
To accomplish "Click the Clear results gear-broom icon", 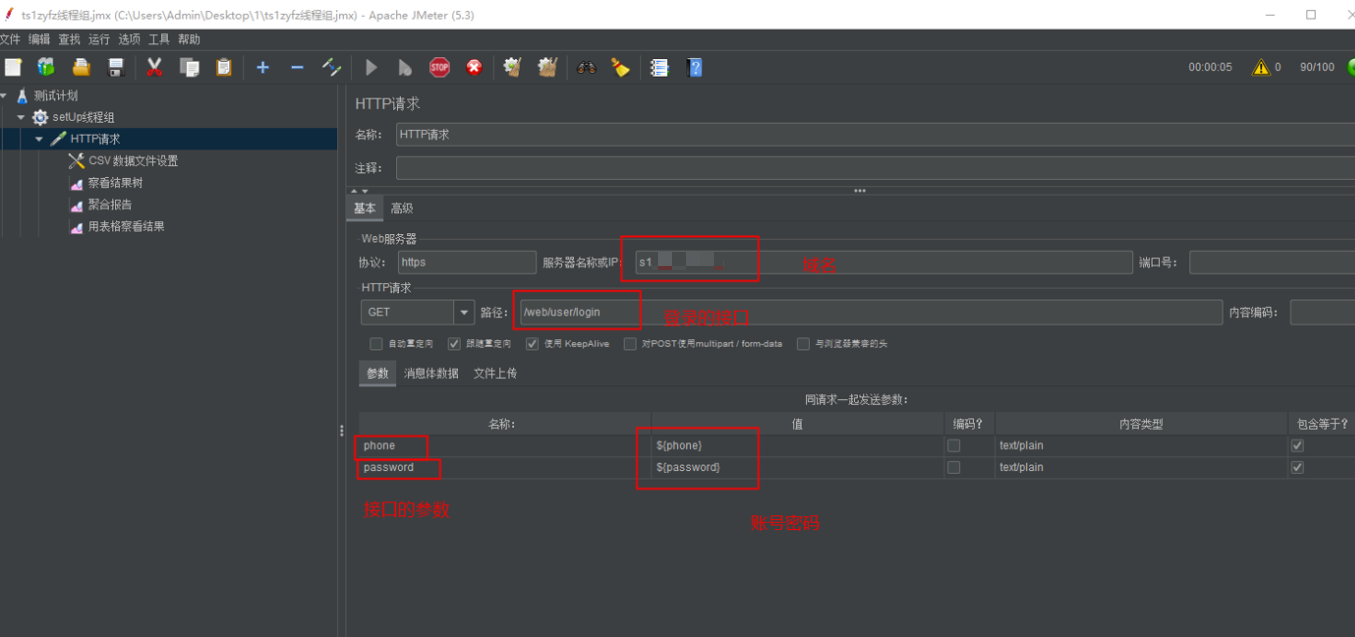I will tap(513, 67).
